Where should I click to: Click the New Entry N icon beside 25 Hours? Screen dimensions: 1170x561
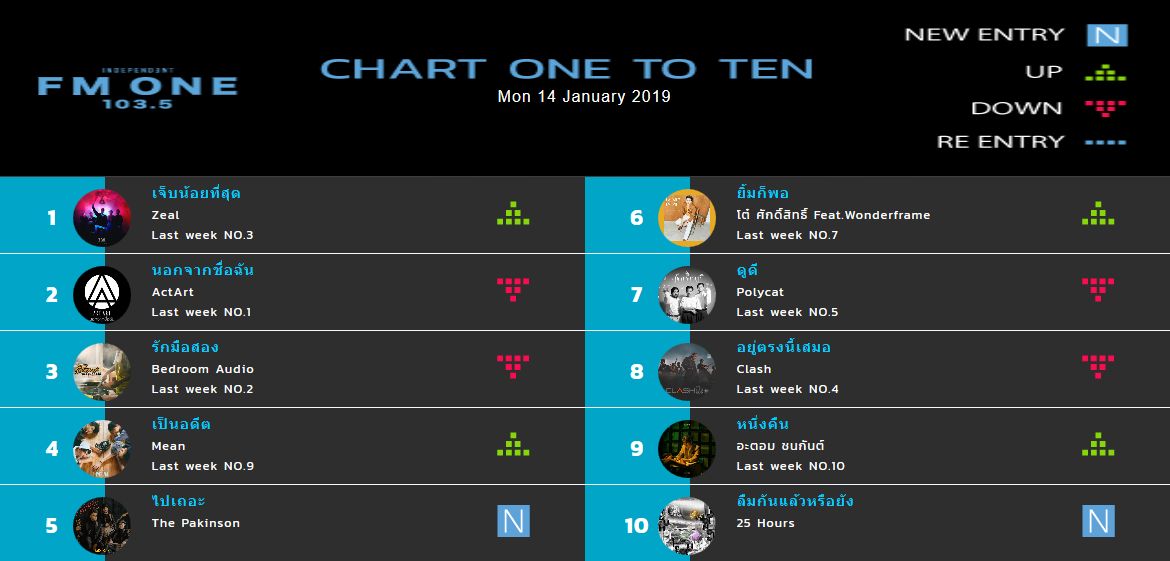(1098, 521)
